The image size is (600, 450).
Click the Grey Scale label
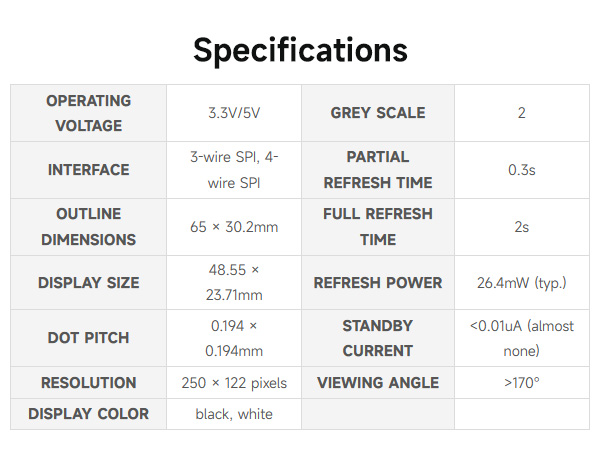(378, 113)
